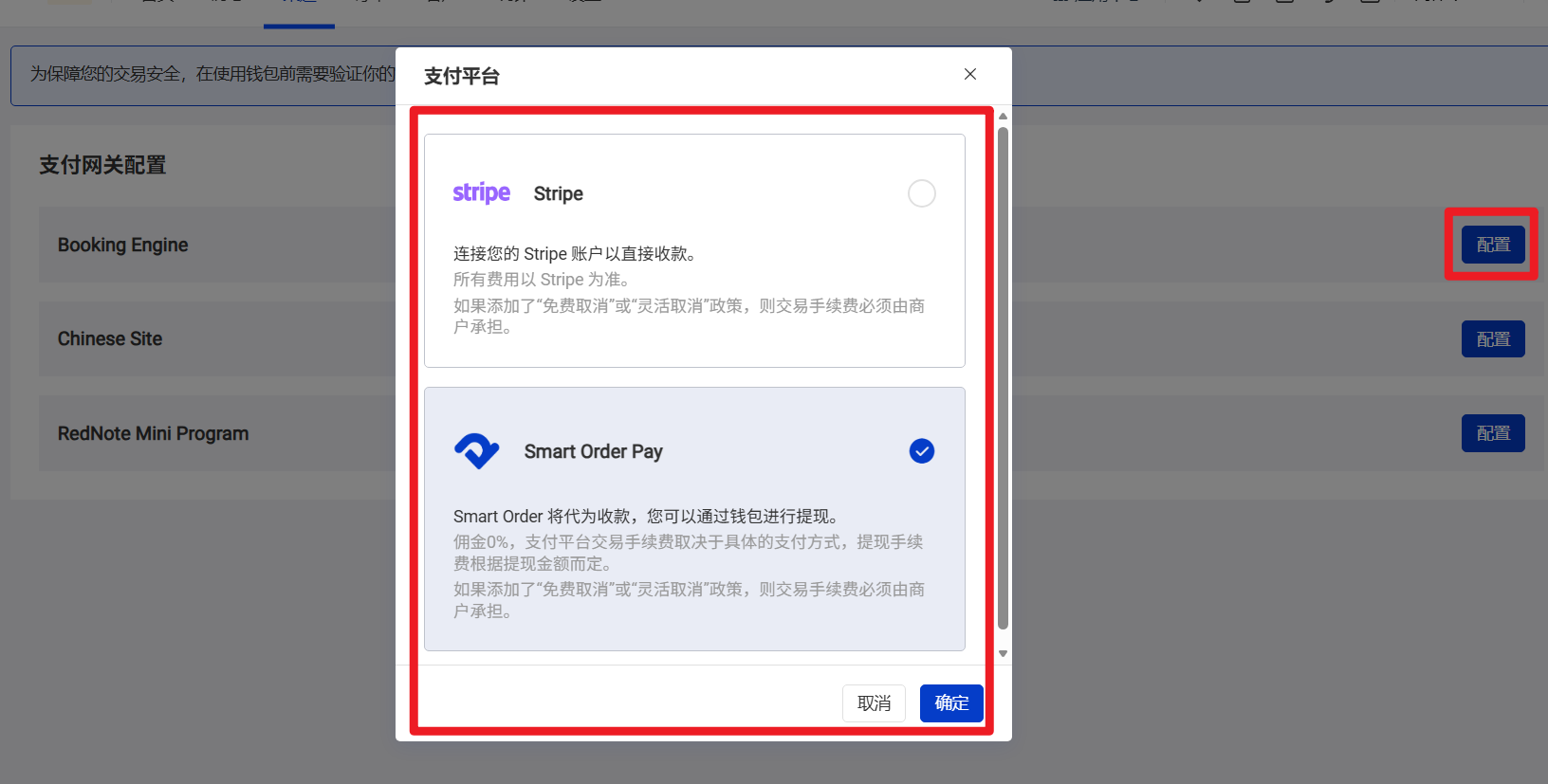This screenshot has height=784, width=1548.
Task: Click the 支付网关配置 heading
Action: tap(102, 165)
